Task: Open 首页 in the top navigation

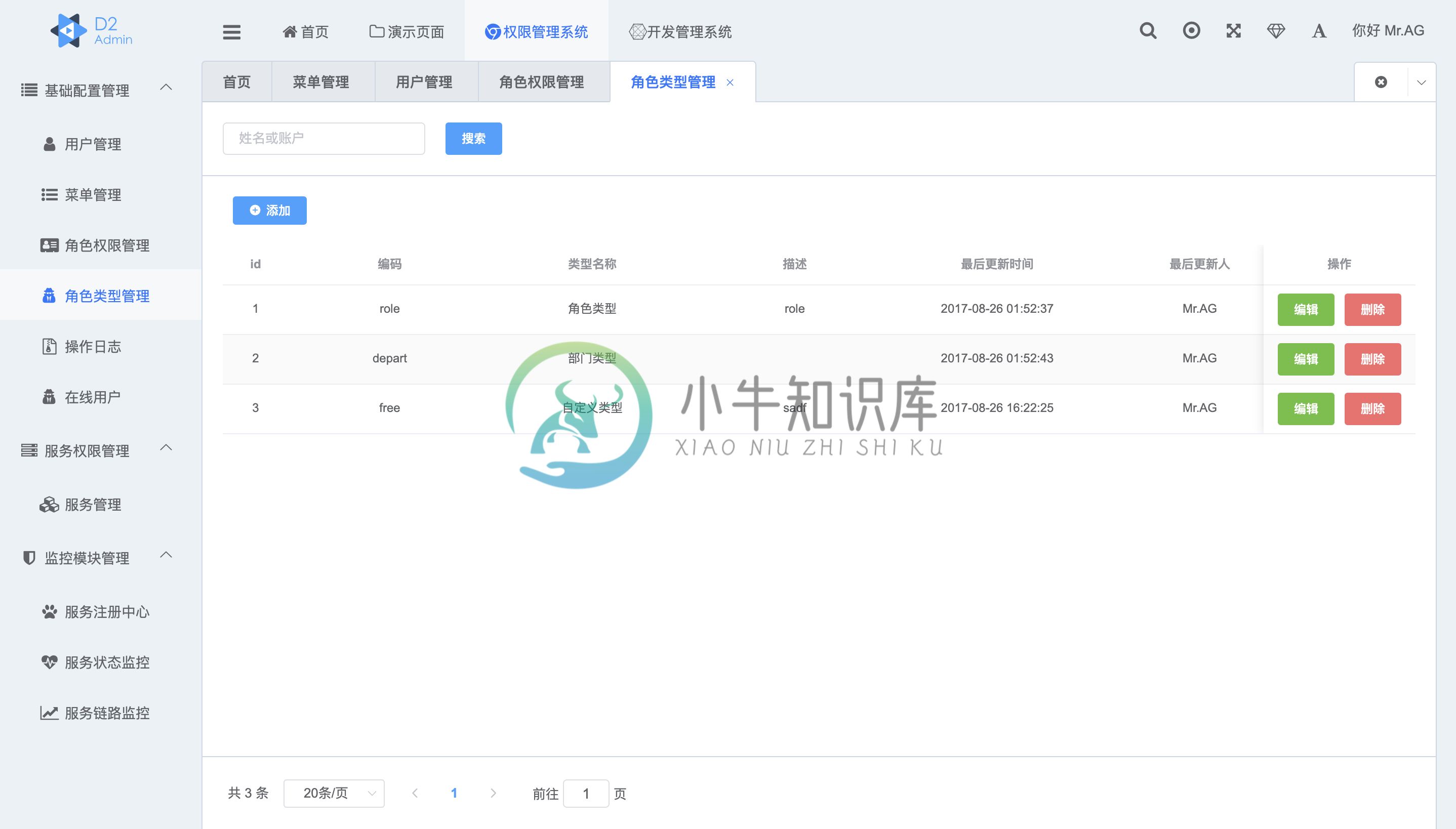Action: pos(306,32)
